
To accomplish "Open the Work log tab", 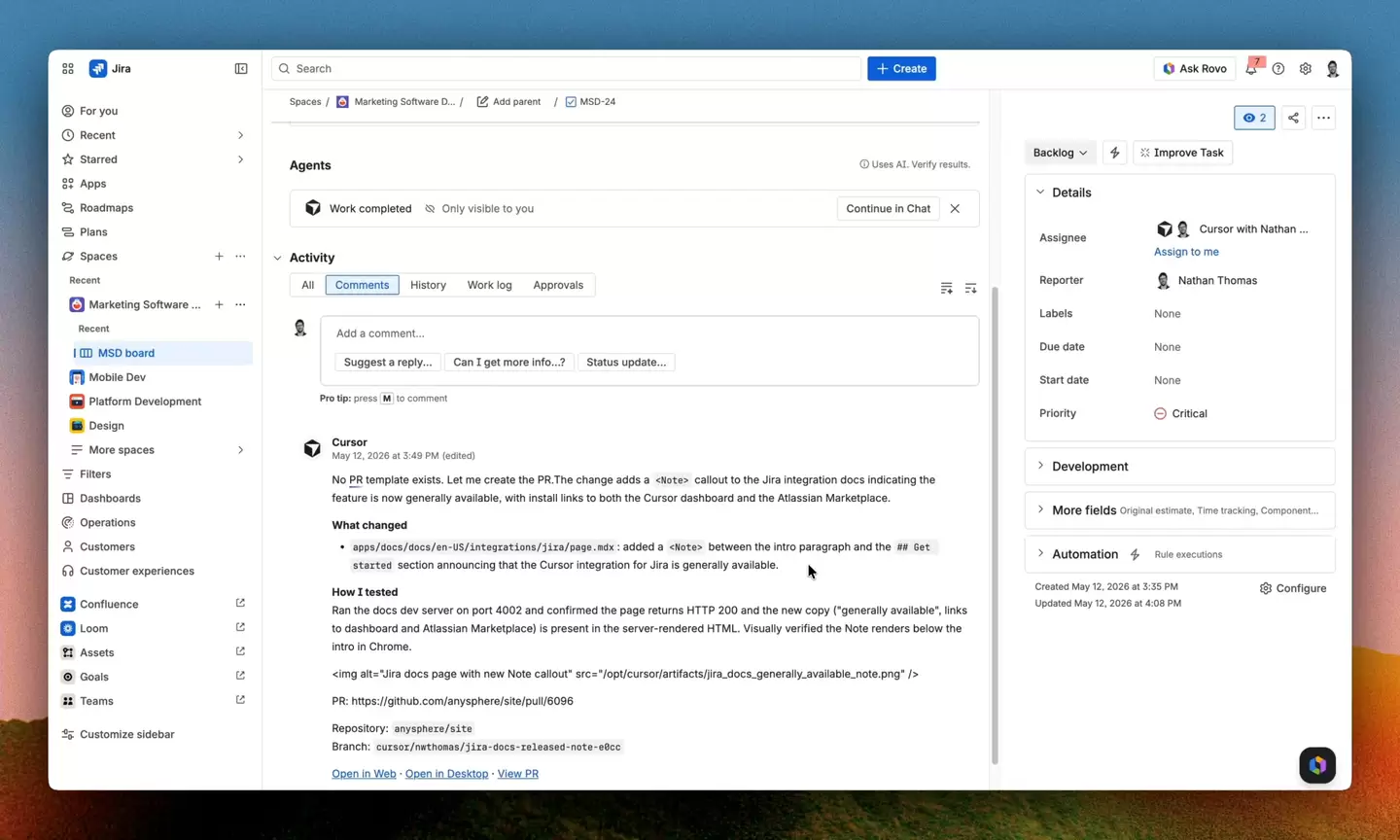I will tap(489, 285).
